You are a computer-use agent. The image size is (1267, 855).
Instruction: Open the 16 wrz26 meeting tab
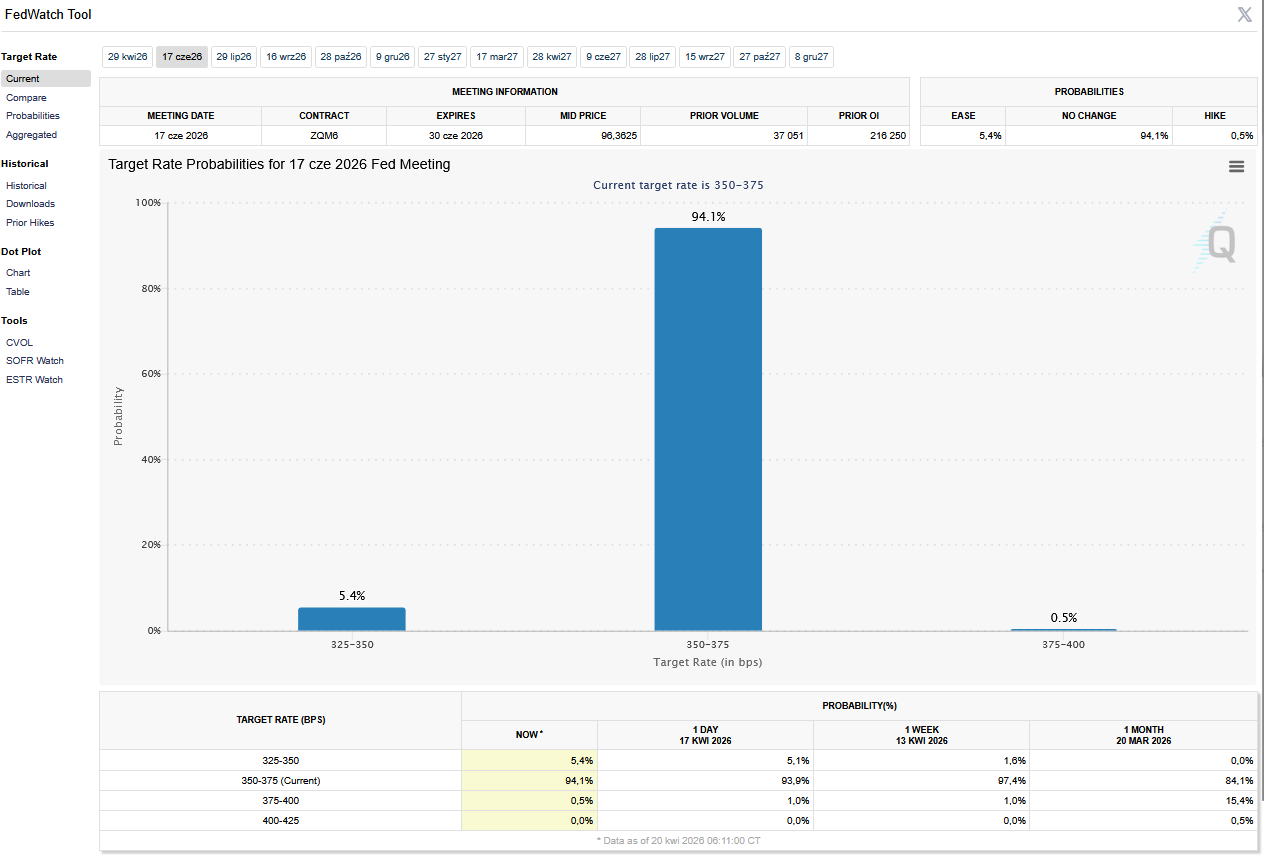point(286,57)
